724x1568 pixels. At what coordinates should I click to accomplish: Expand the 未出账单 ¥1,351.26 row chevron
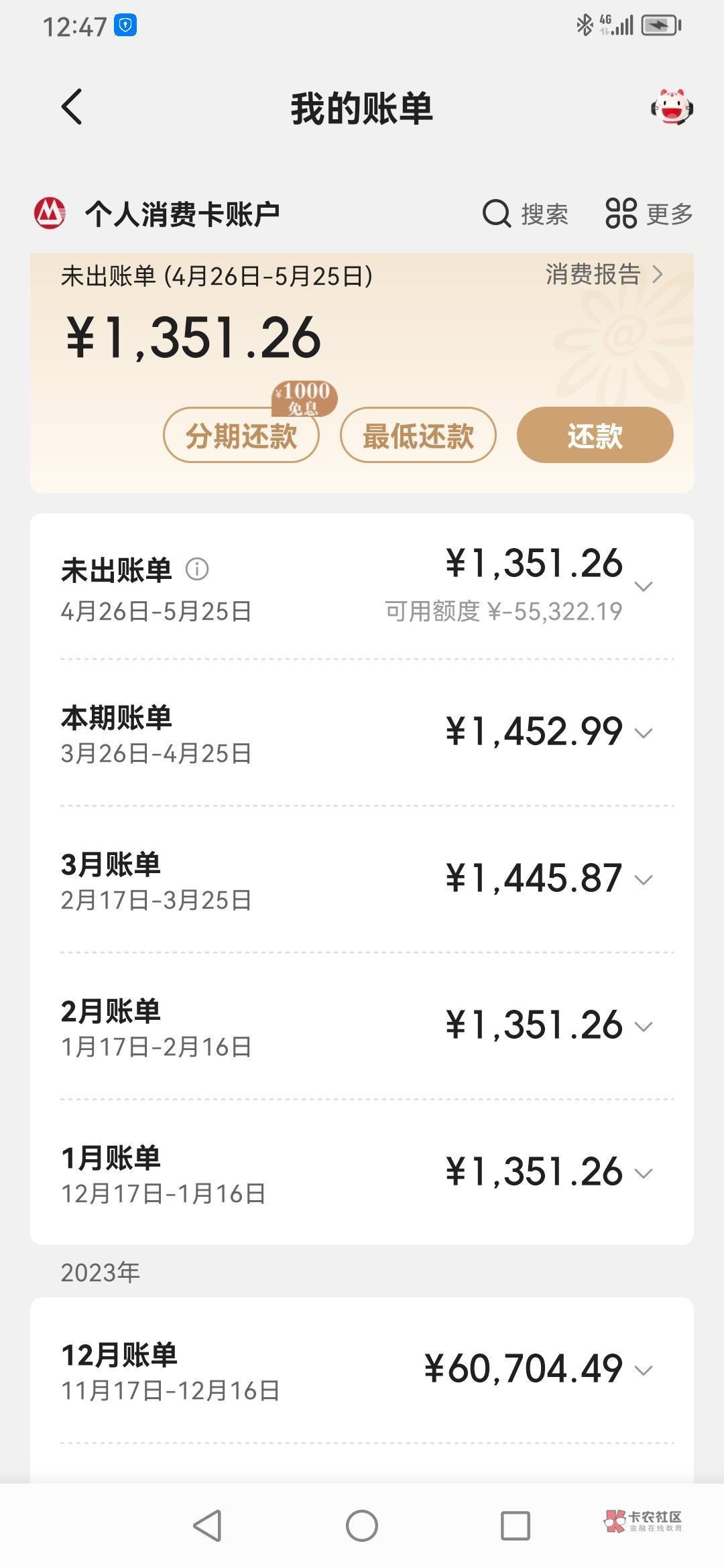644,587
